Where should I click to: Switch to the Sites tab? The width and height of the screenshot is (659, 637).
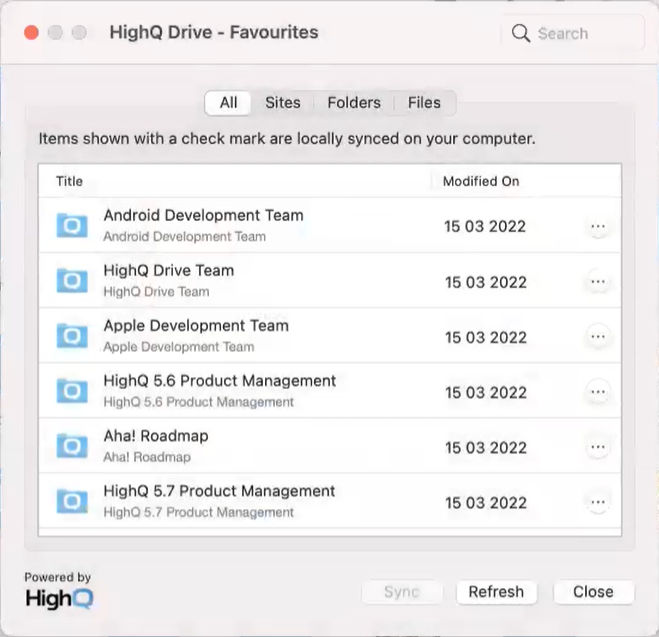pyautogui.click(x=283, y=103)
